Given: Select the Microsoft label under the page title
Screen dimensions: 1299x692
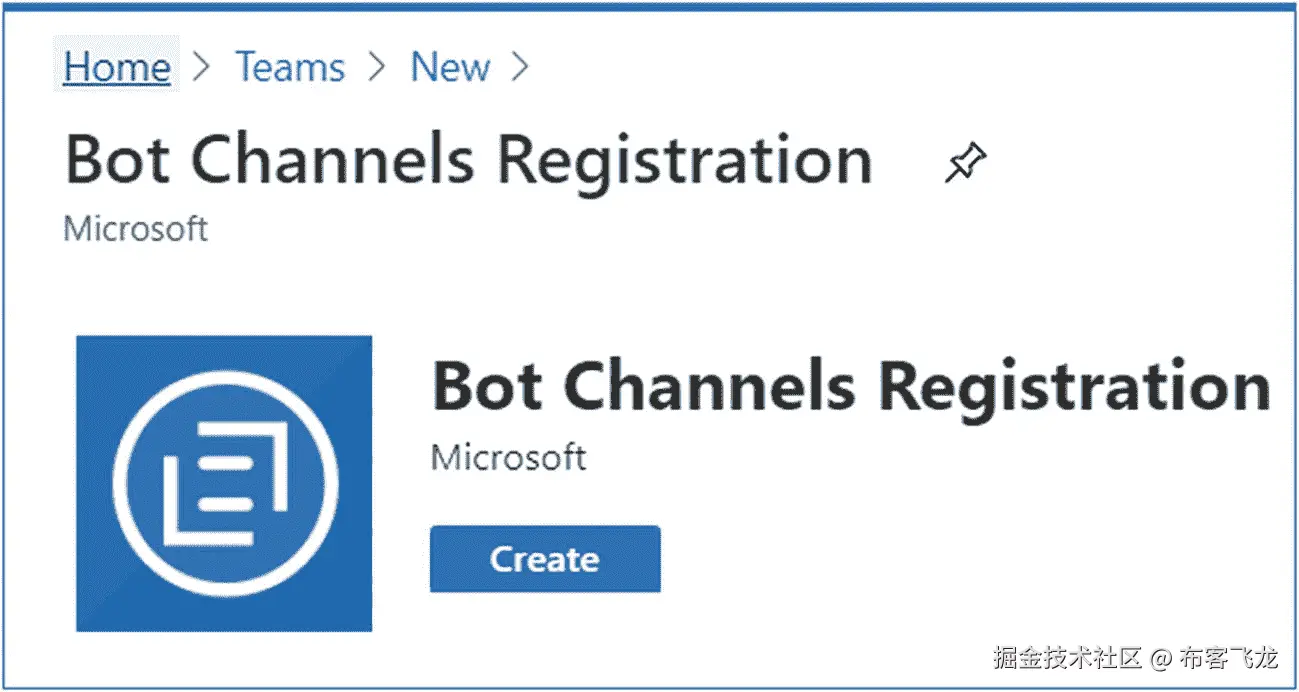Looking at the screenshot, I should pyautogui.click(x=136, y=229).
